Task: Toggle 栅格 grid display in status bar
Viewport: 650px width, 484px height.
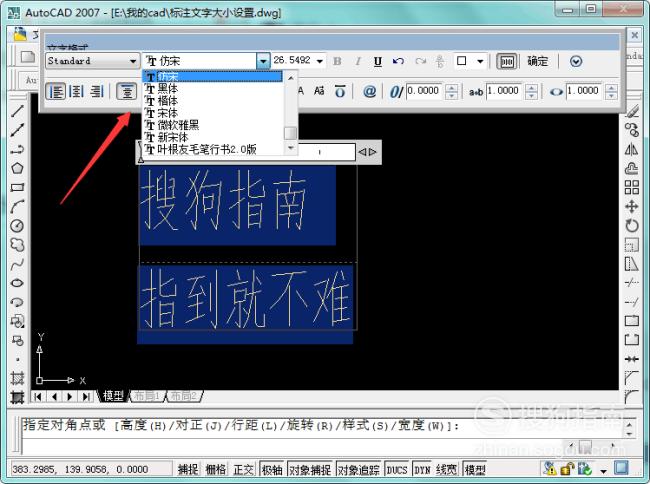Action: coord(216,469)
